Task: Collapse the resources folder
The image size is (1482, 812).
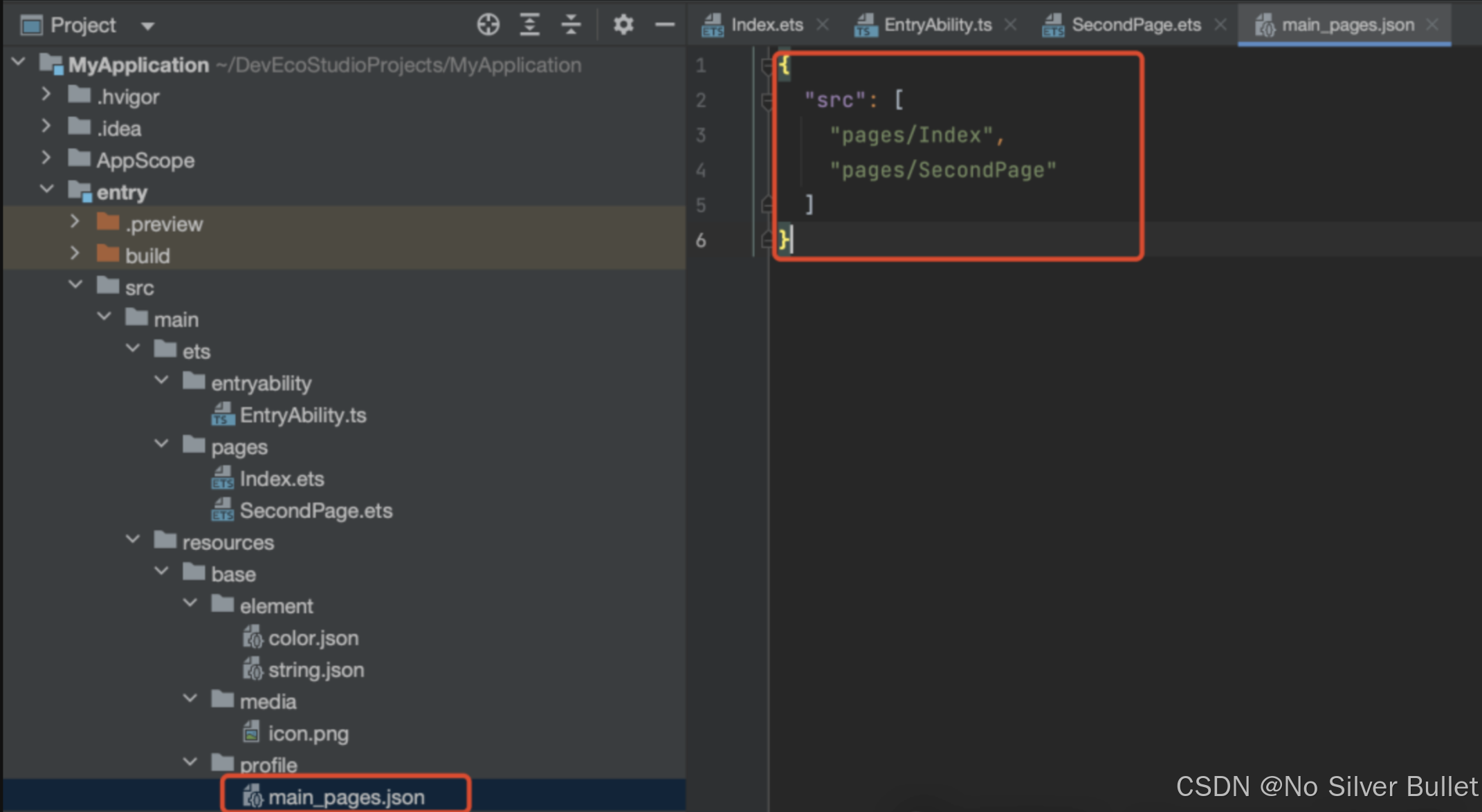Action: (133, 539)
